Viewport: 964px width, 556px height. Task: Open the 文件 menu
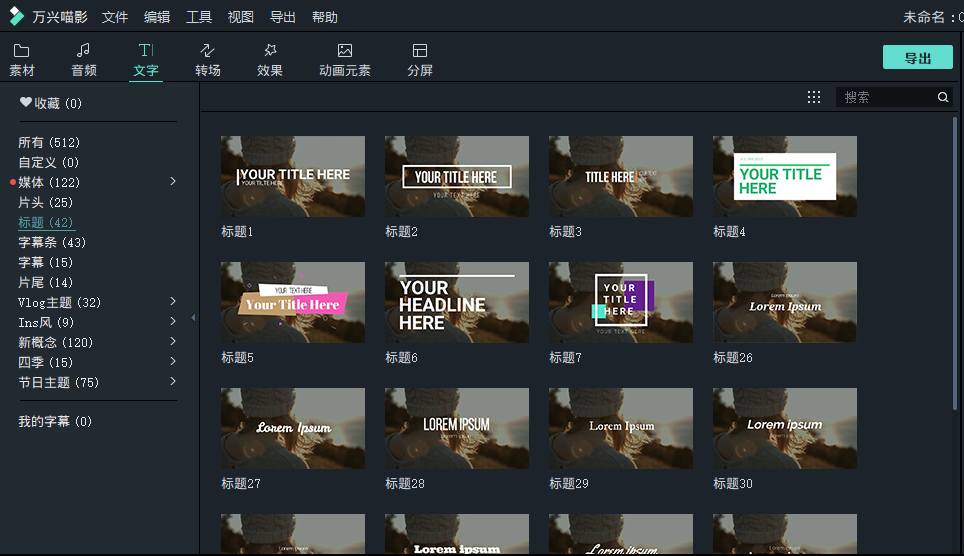tap(115, 17)
